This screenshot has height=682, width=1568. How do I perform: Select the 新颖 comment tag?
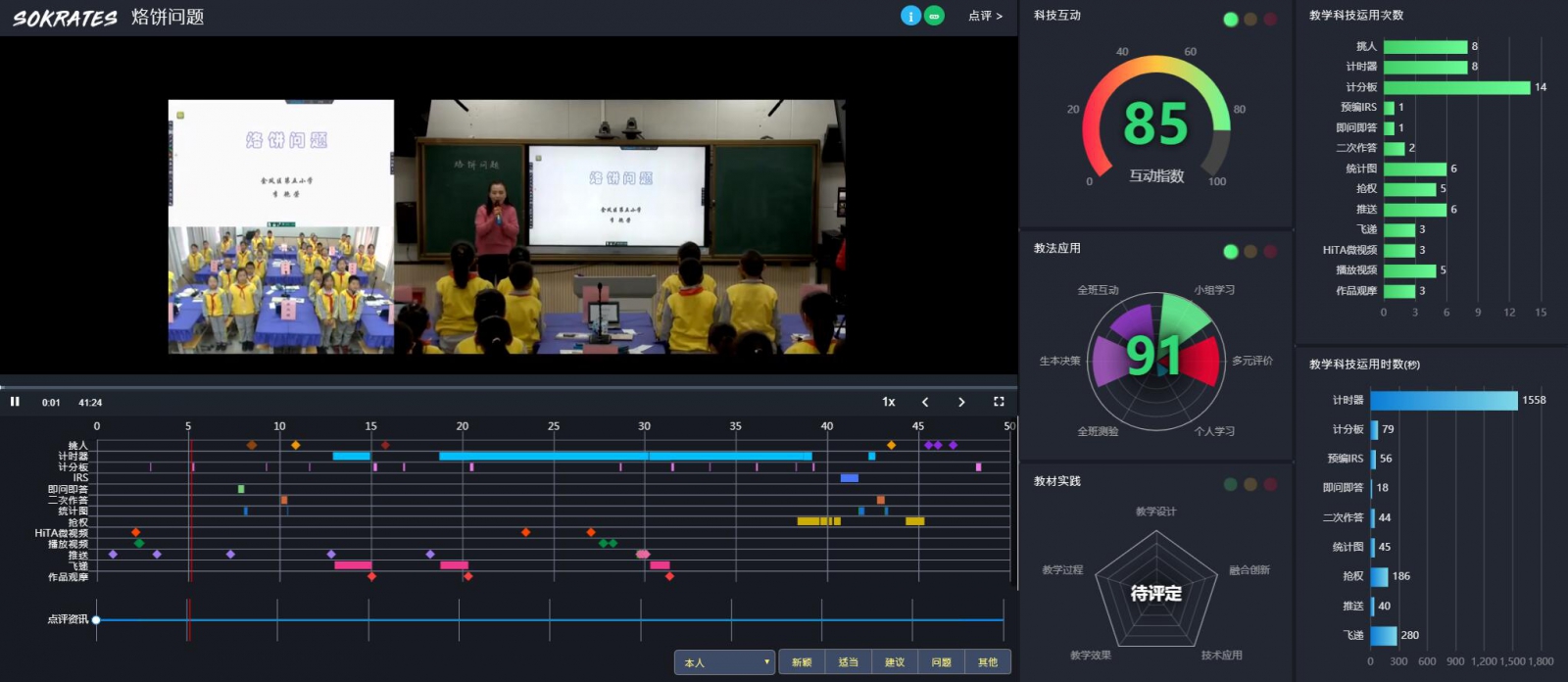[802, 662]
